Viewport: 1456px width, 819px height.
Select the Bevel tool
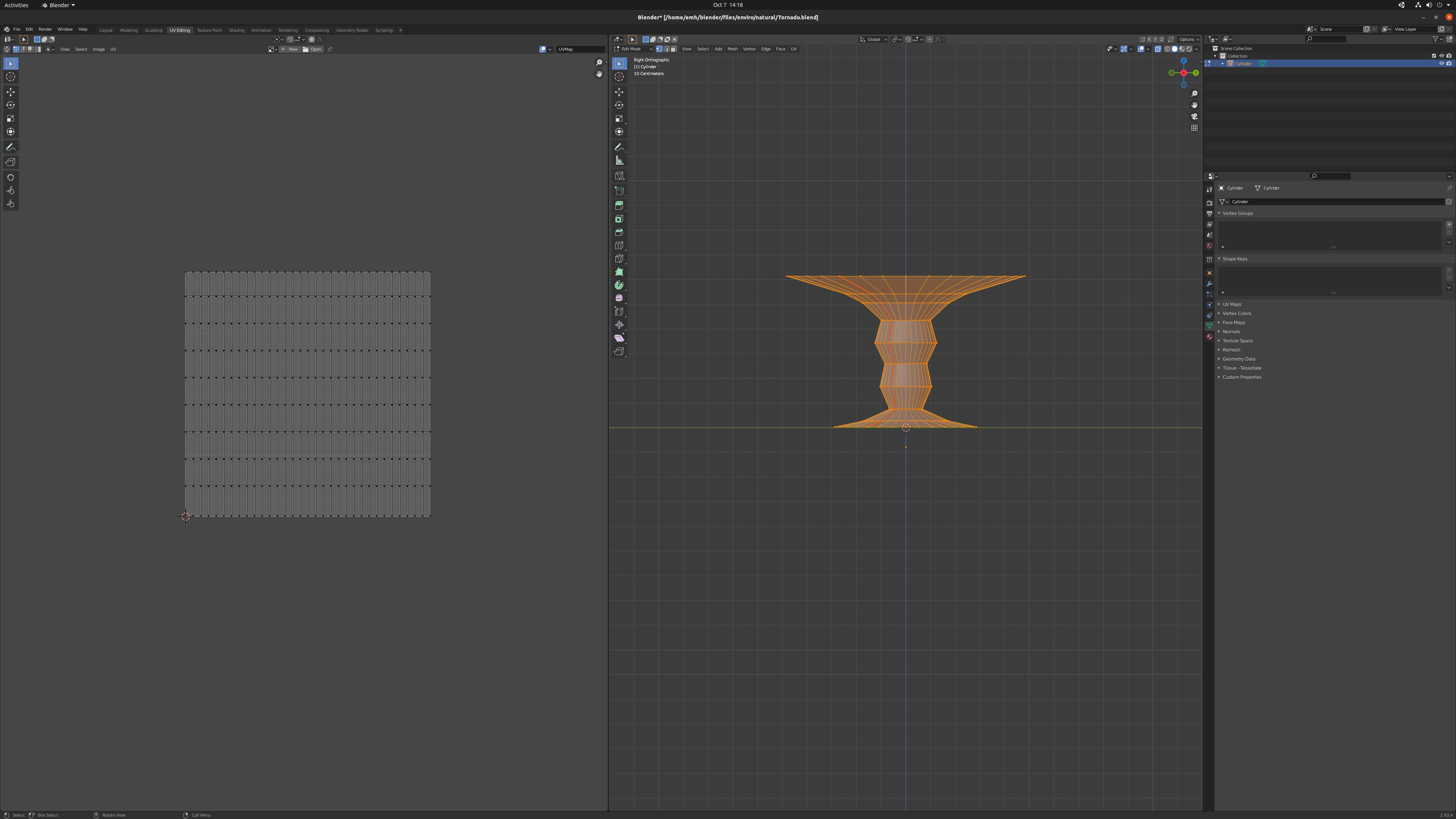coord(619,232)
